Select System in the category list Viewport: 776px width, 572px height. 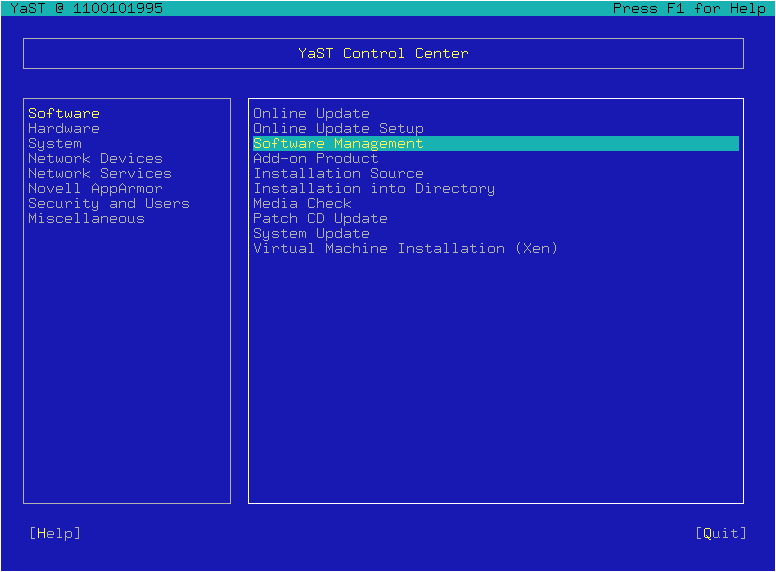click(x=55, y=143)
